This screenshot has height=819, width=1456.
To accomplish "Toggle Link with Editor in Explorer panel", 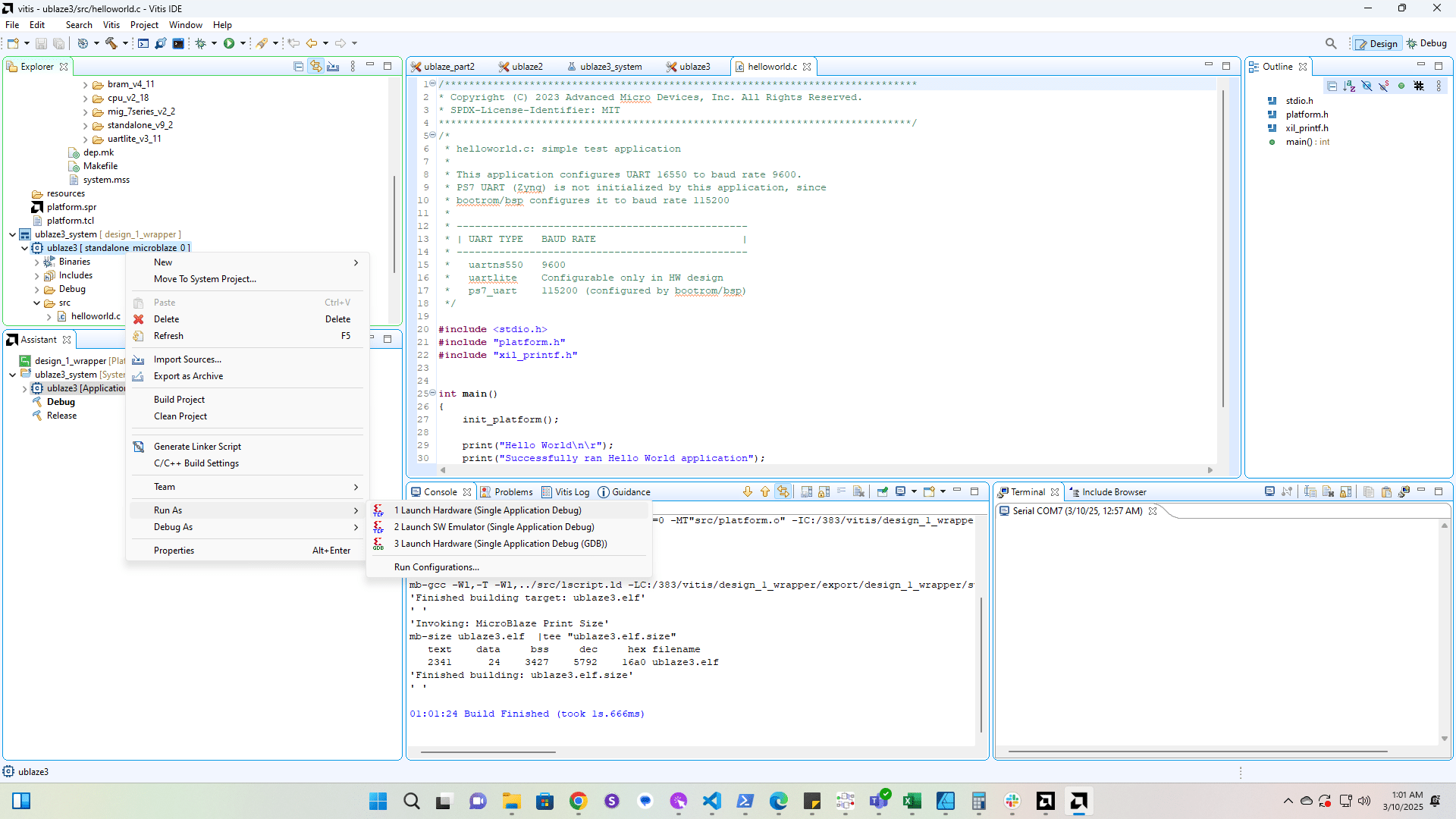I will coord(315,67).
